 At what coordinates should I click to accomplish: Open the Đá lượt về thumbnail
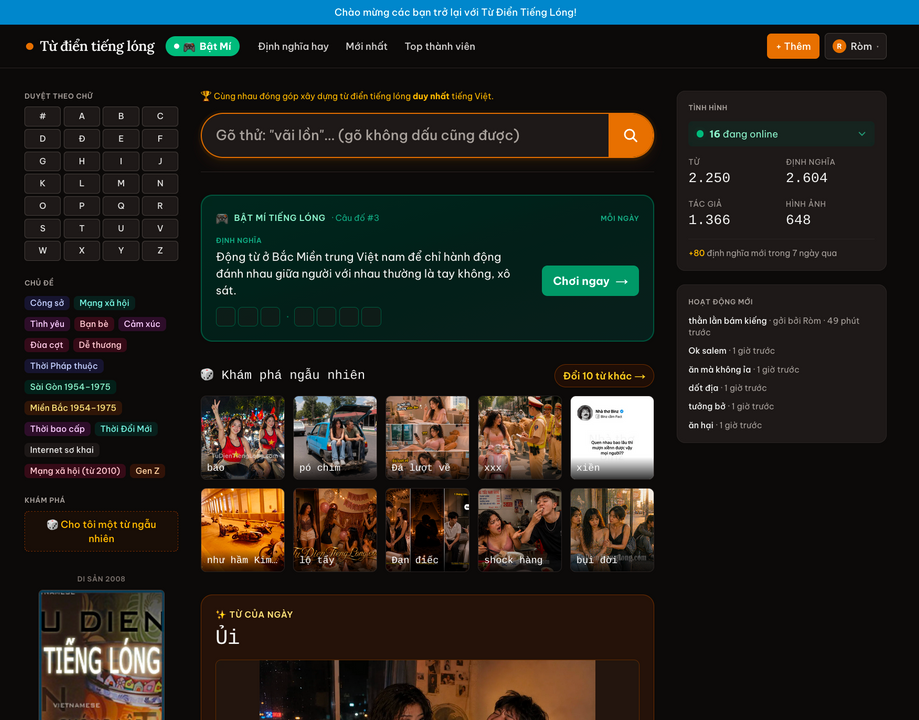point(427,437)
